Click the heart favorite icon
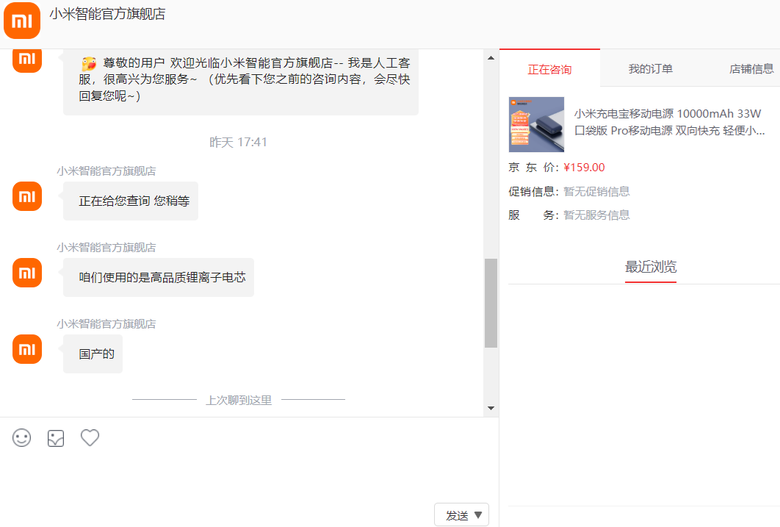This screenshot has height=527, width=780. coord(90,437)
